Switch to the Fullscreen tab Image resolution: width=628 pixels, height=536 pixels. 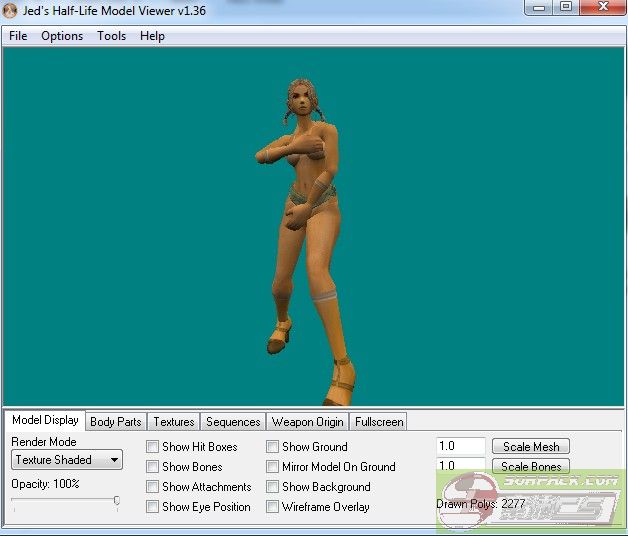[379, 422]
